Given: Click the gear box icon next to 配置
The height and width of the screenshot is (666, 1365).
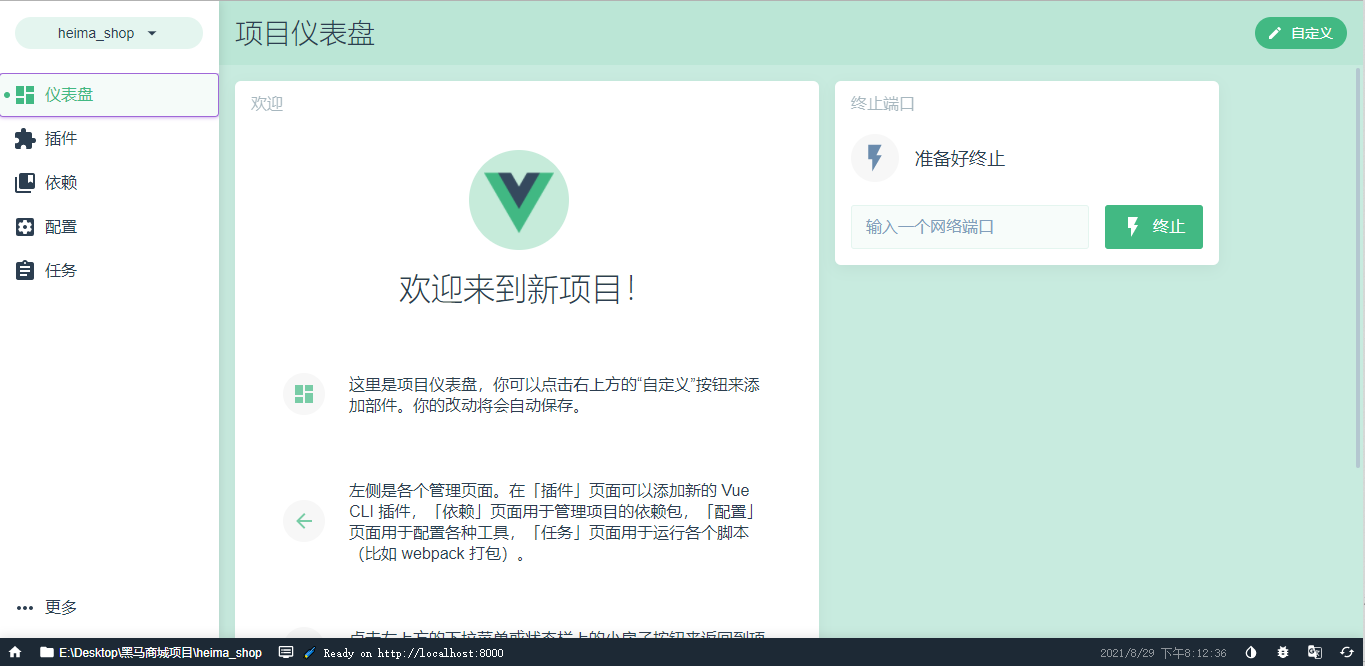Looking at the screenshot, I should (x=25, y=227).
